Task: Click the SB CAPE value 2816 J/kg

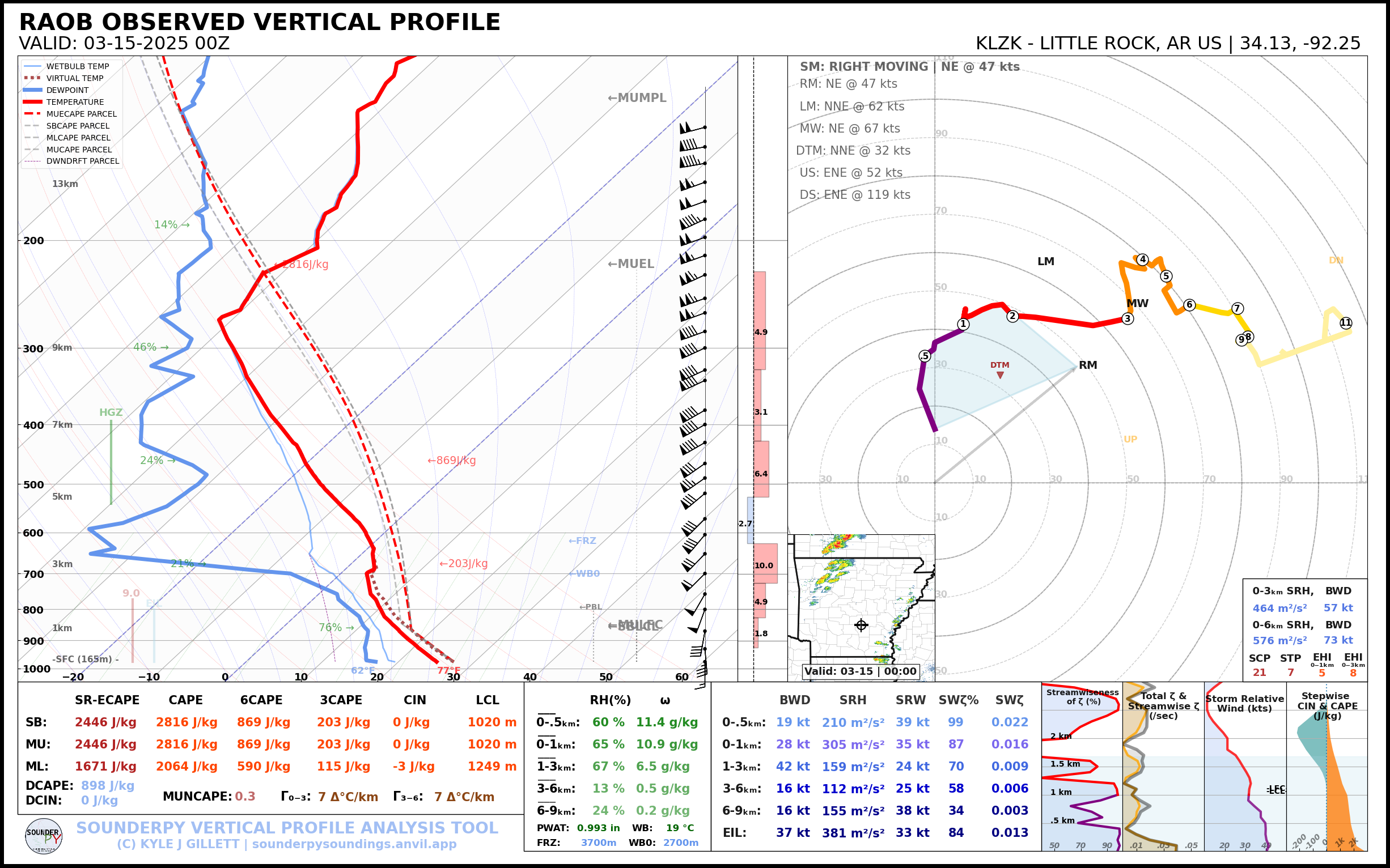Action: click(x=186, y=722)
